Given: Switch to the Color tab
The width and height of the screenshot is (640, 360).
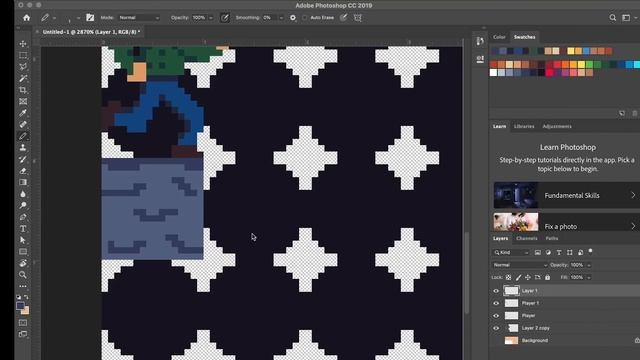Looking at the screenshot, I should coord(499,37).
